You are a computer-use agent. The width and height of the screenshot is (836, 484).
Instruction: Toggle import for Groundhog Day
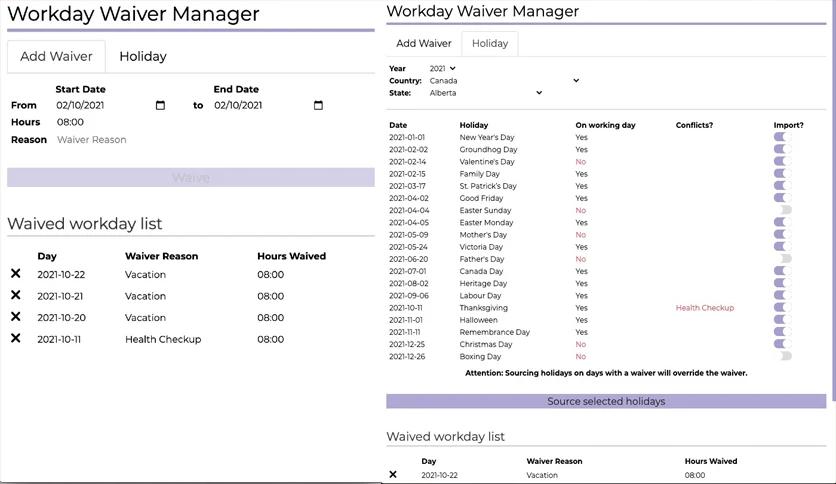click(x=783, y=149)
